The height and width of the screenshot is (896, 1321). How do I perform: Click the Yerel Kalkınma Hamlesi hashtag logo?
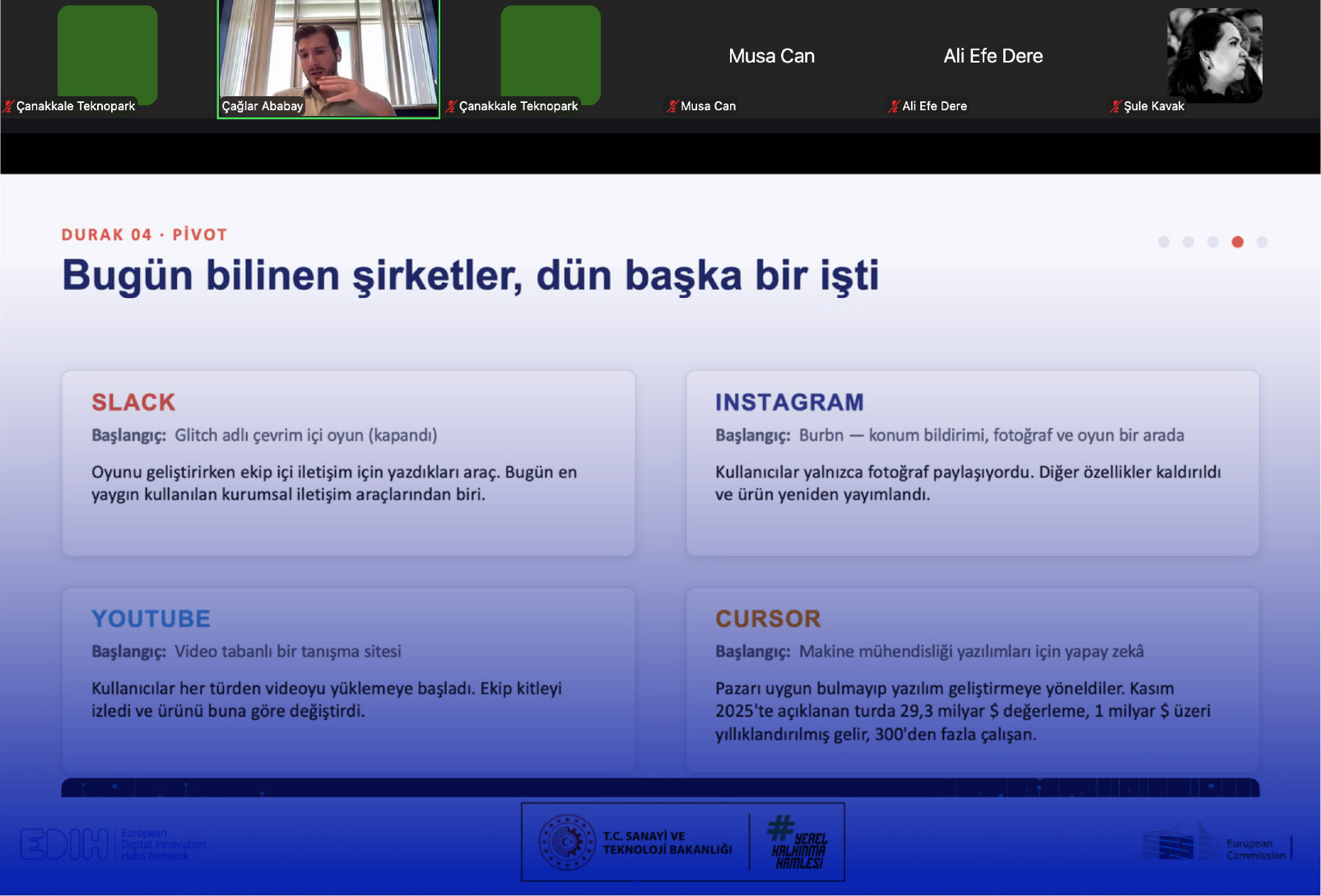tap(797, 842)
